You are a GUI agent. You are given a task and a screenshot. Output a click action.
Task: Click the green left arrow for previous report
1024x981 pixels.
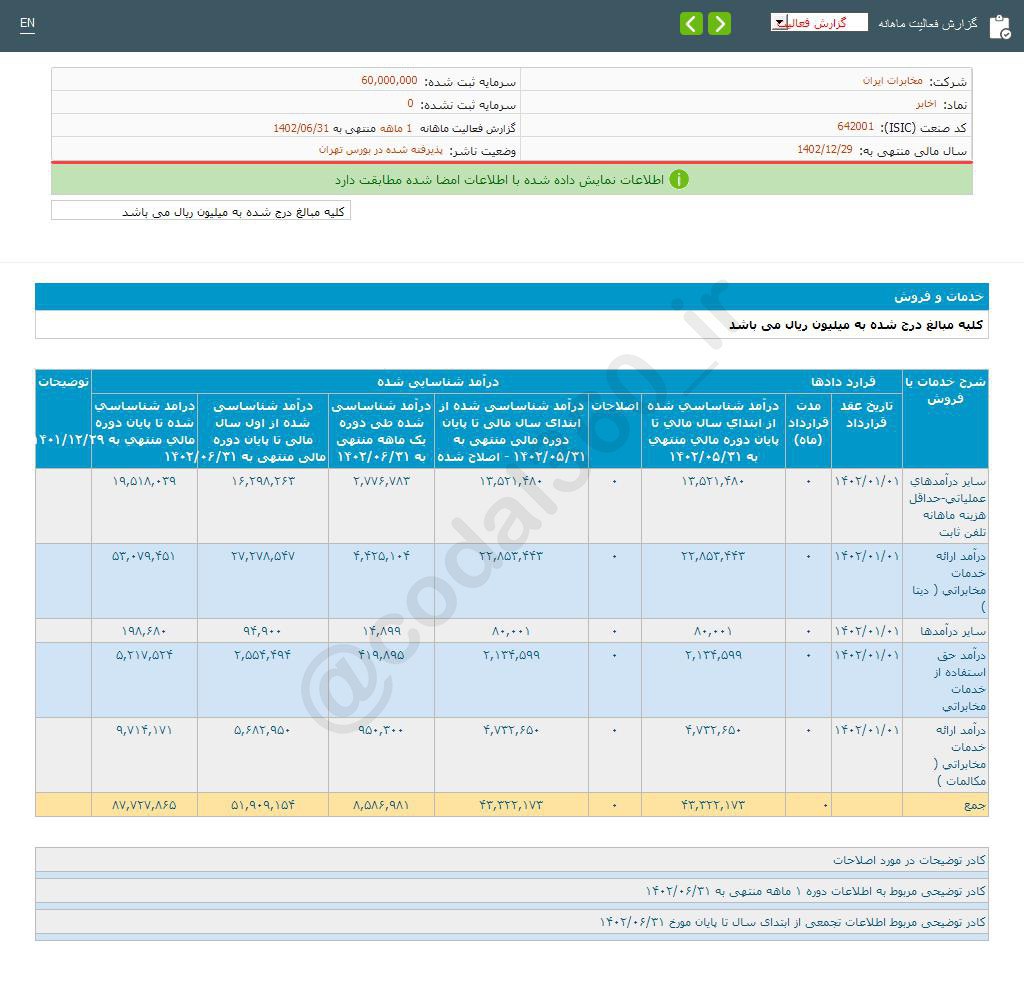tap(692, 23)
